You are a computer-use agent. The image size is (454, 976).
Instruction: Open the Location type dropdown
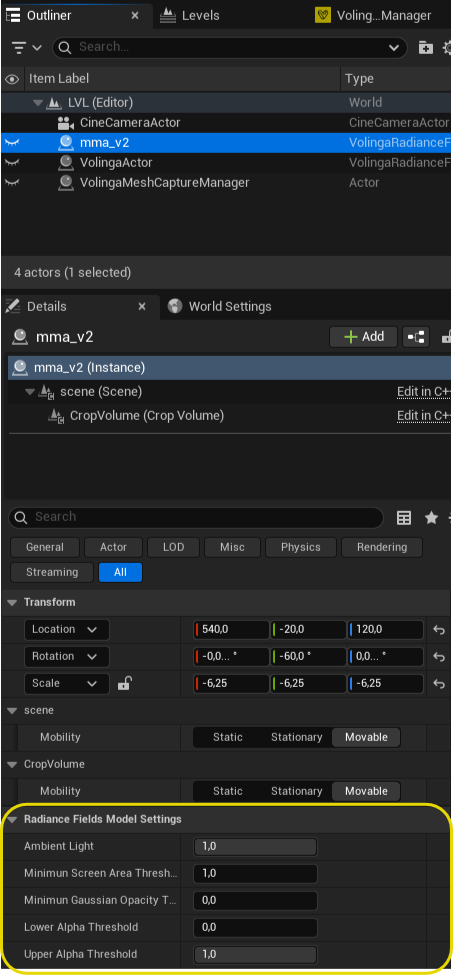pos(67,629)
